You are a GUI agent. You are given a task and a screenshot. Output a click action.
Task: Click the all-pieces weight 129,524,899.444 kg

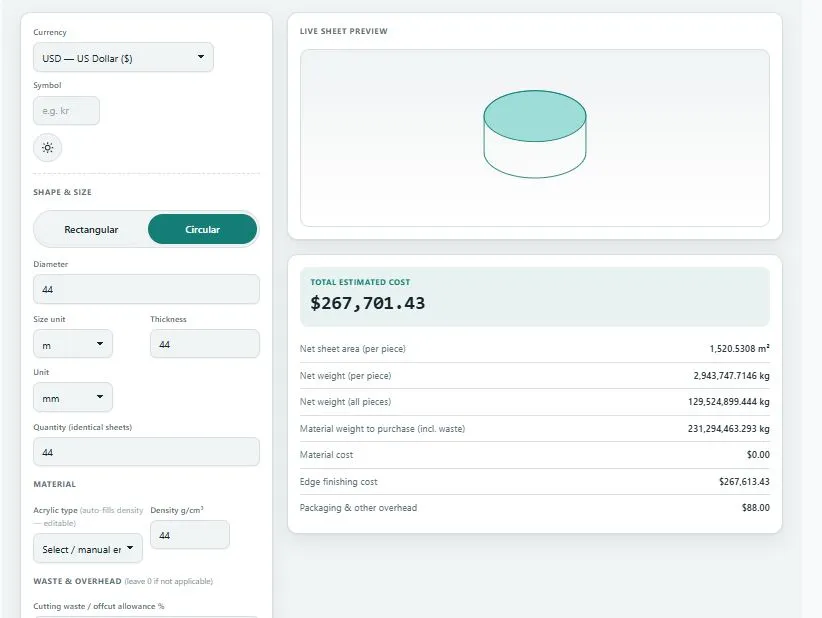coord(729,402)
